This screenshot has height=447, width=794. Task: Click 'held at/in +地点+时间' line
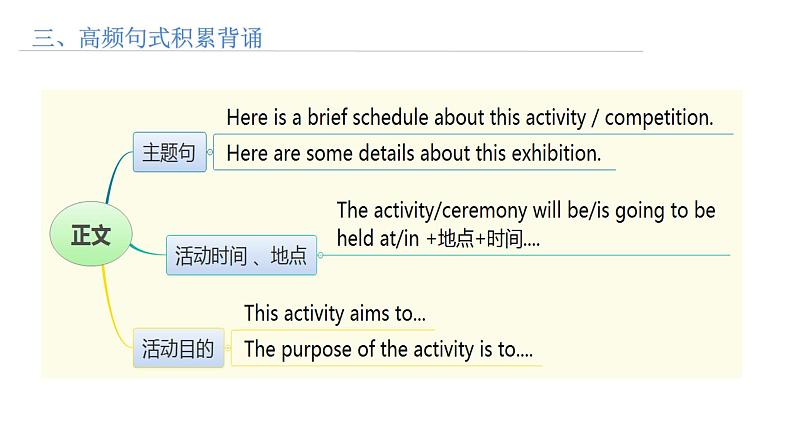click(x=438, y=238)
